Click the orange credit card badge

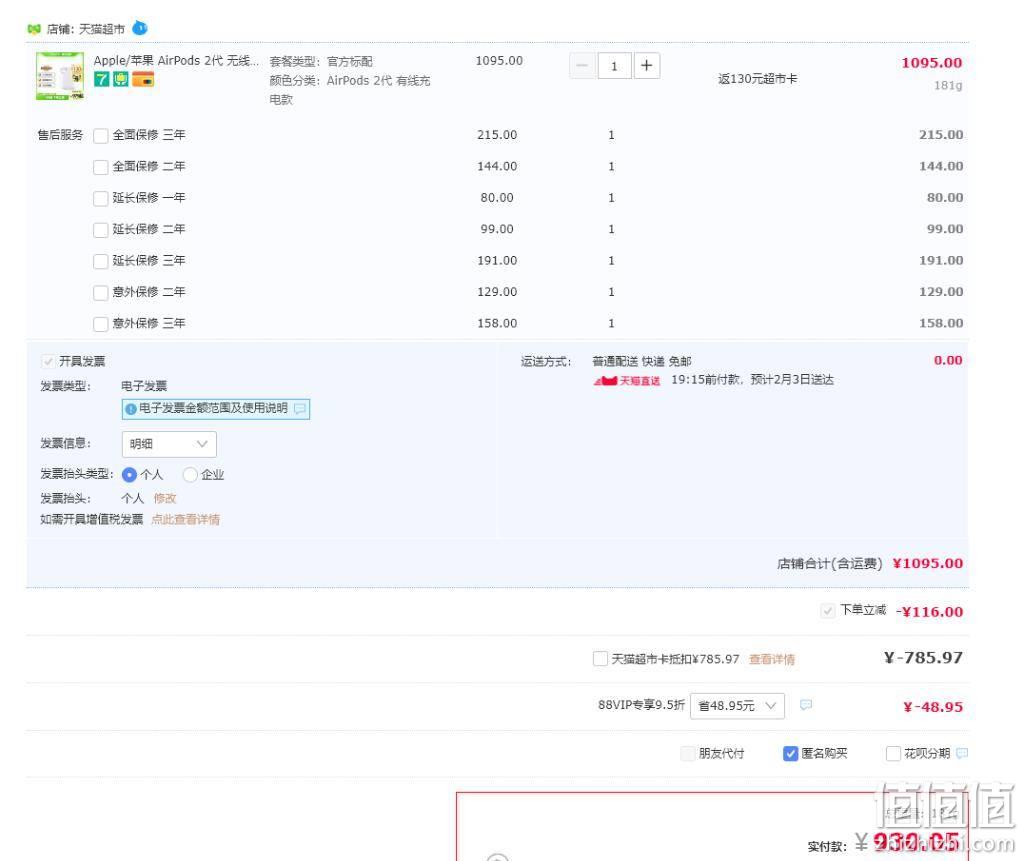point(143,80)
